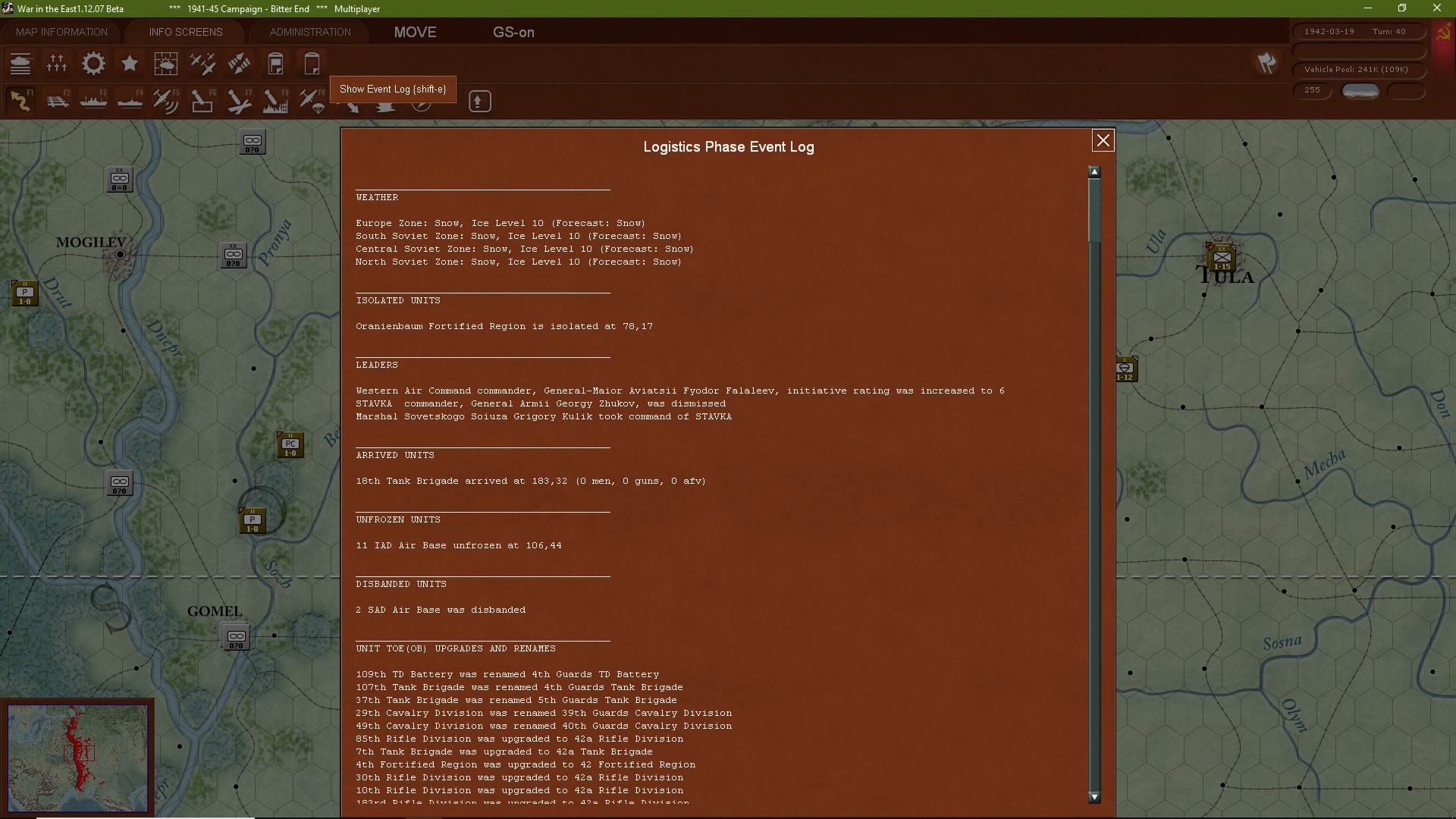Click the production gear icon
The image size is (1456, 819).
(x=93, y=64)
